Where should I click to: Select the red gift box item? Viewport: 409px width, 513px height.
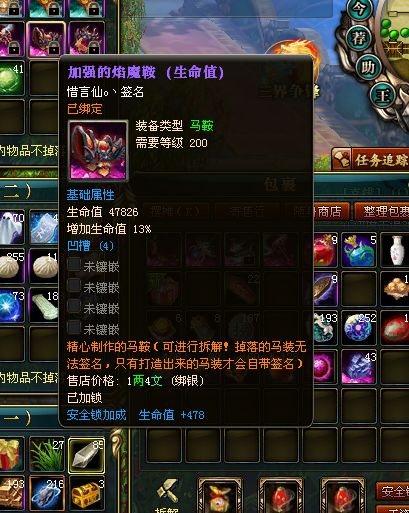[x=12, y=454]
